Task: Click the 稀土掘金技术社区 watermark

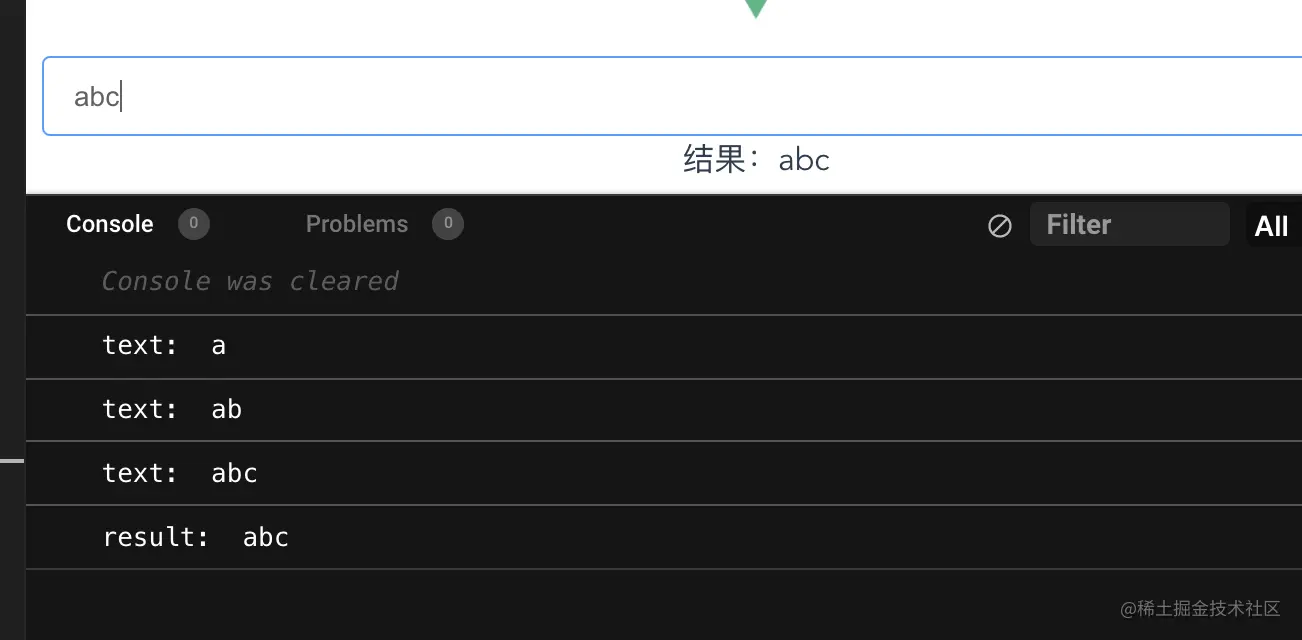Action: 1200,608
